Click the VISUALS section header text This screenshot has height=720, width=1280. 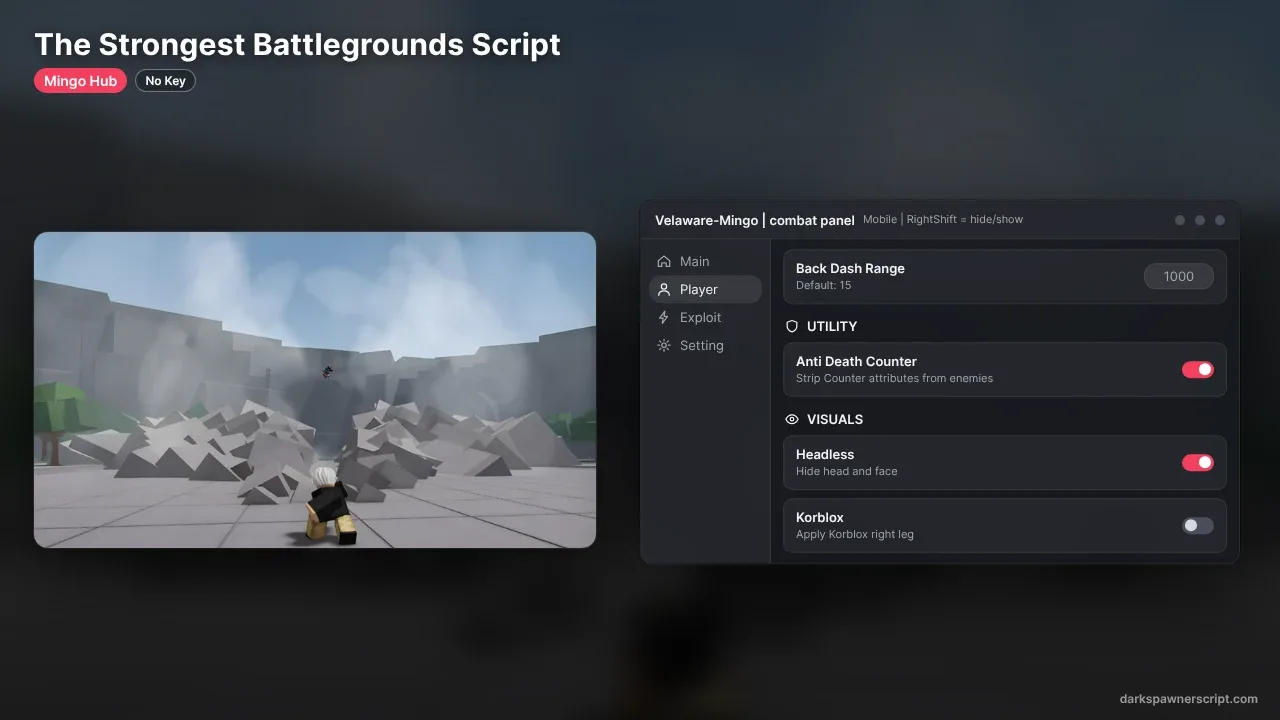click(835, 419)
